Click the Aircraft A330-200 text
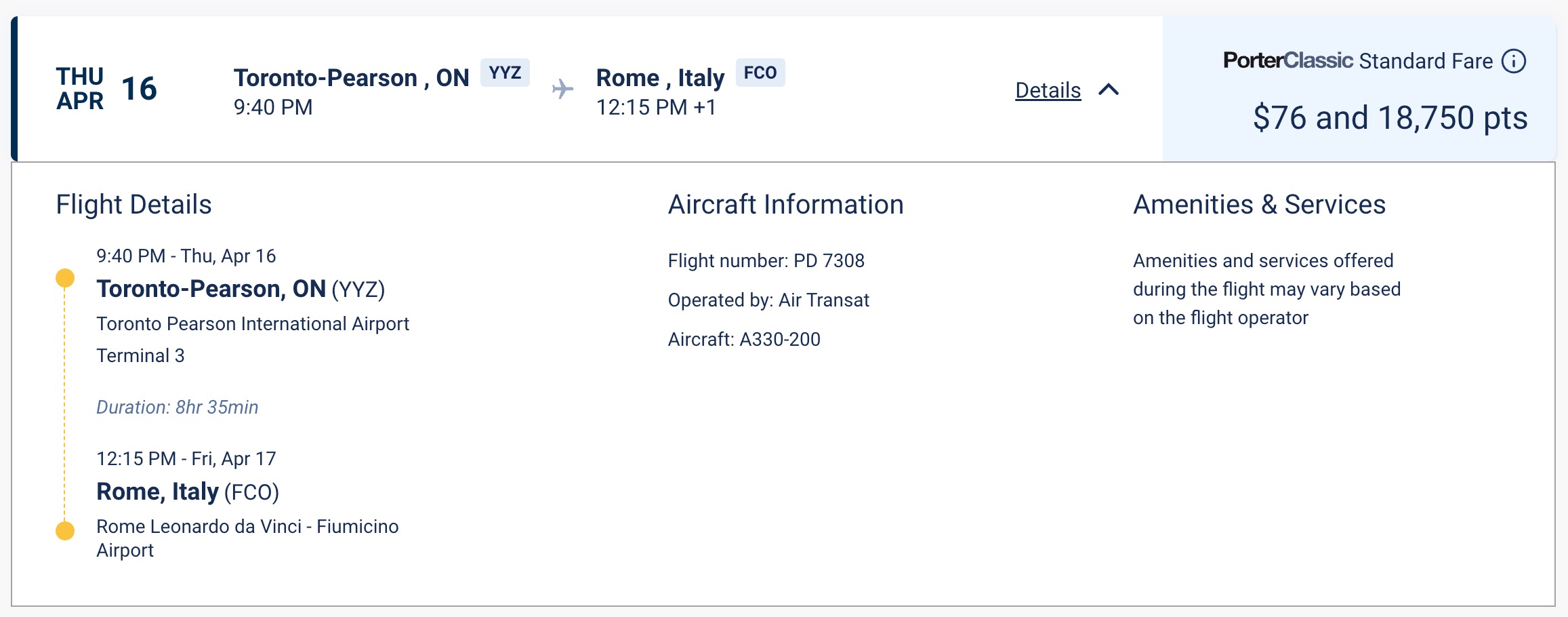Viewport: 1568px width, 617px height. point(744,340)
